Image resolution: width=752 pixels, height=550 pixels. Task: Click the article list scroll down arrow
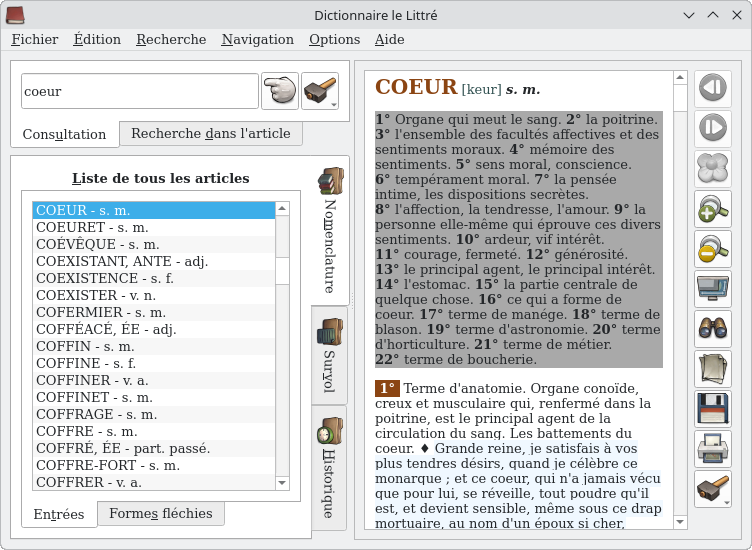point(282,483)
